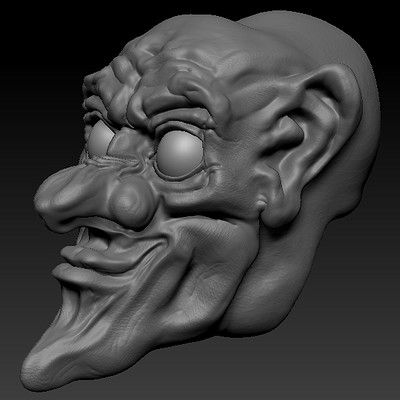This screenshot has height=400, width=400.
Task: Click the lower lip of the sculpt
Action: pos(100,260)
